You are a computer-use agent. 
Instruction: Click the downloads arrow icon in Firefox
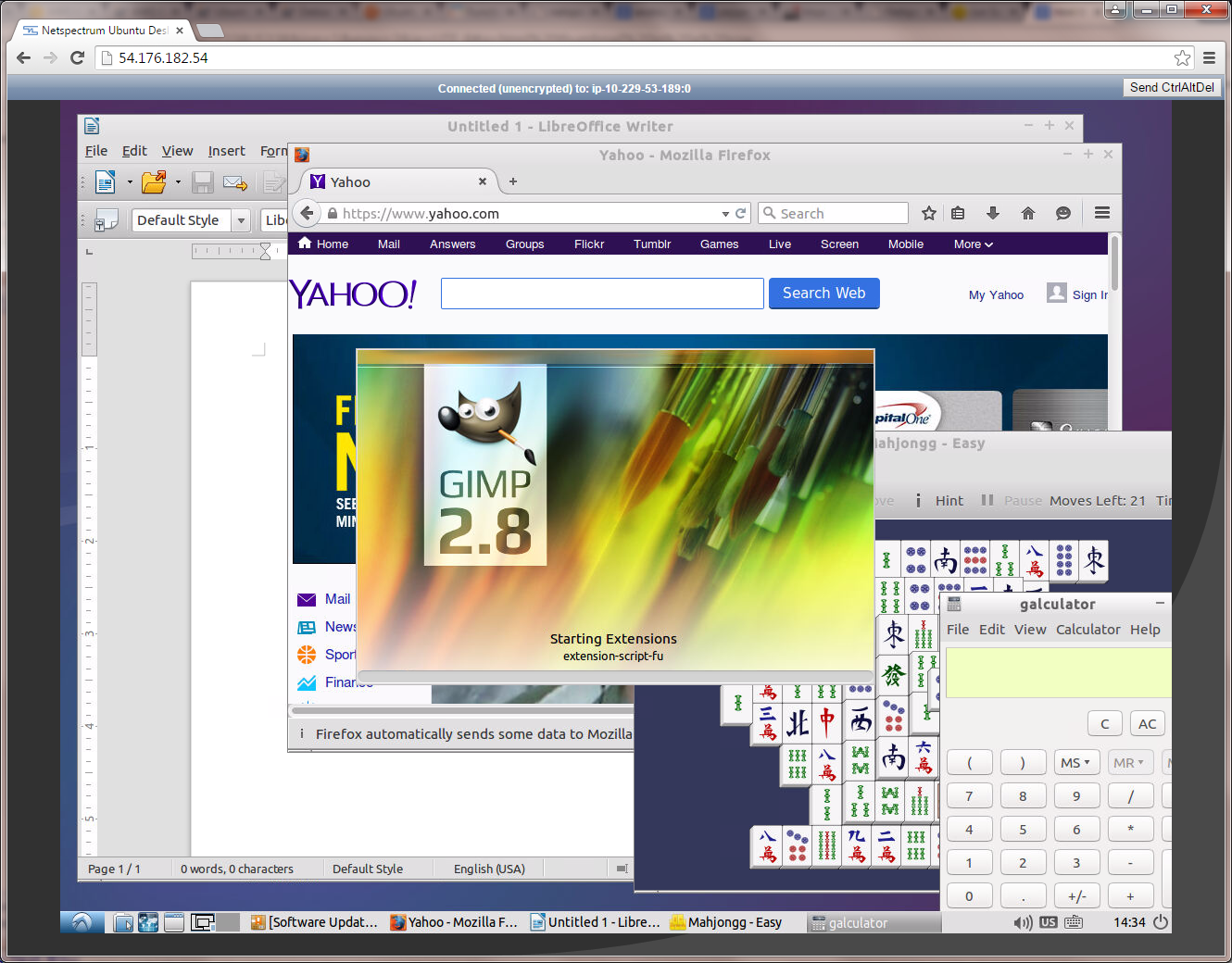tap(993, 214)
